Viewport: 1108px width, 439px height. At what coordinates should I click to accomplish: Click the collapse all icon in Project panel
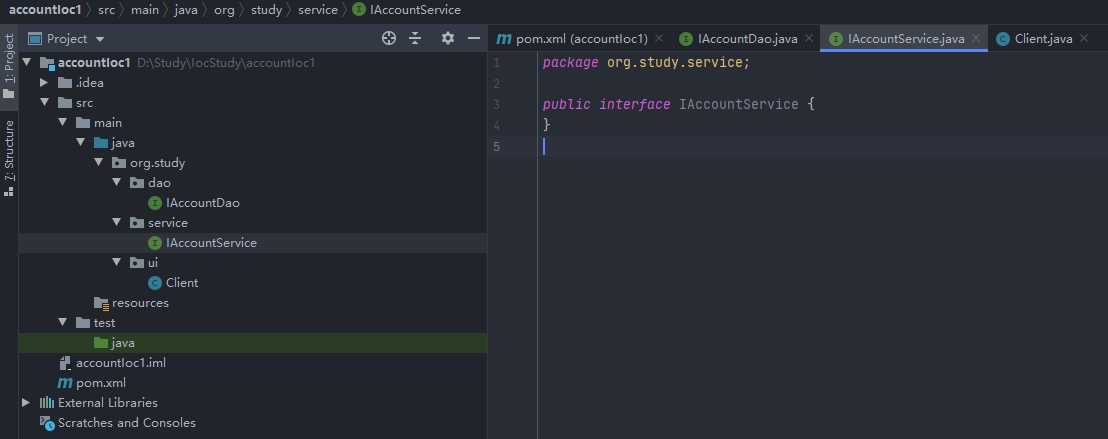point(416,39)
